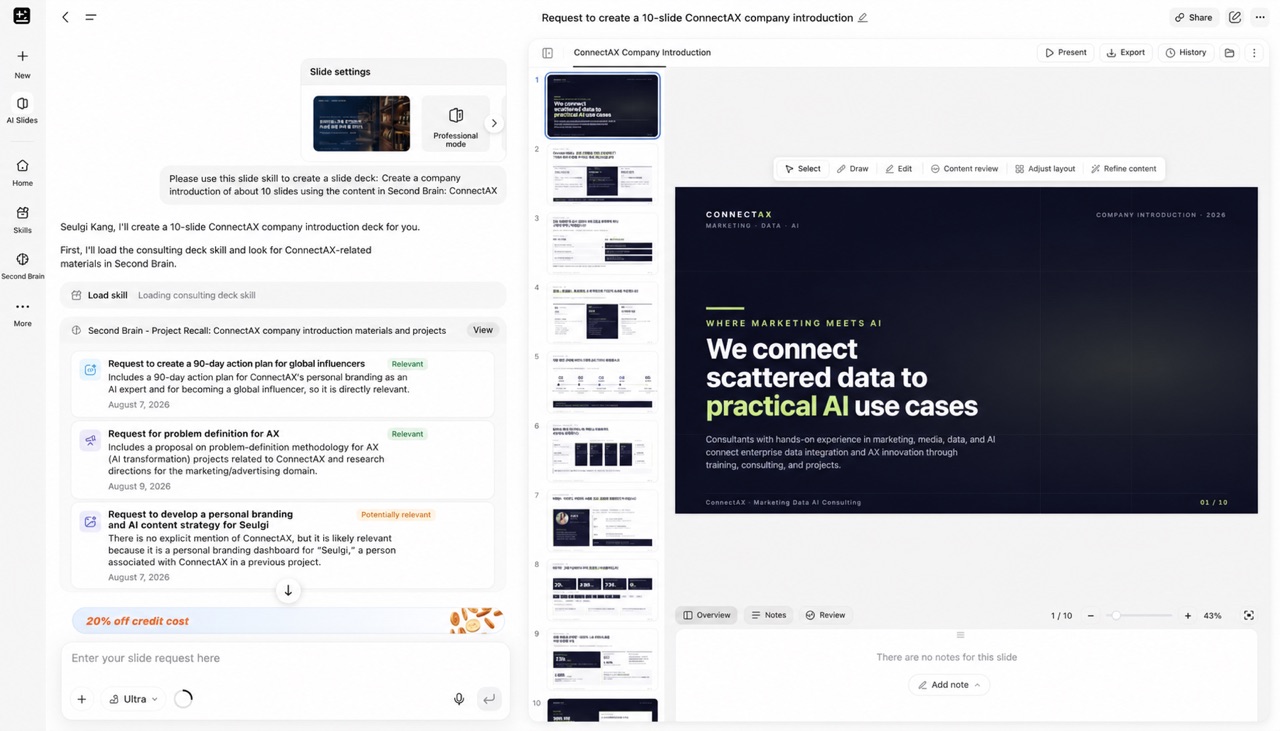The height and width of the screenshot is (731, 1280).
Task: Open the chat list menu icon beside the back arrow
Action: (91, 17)
